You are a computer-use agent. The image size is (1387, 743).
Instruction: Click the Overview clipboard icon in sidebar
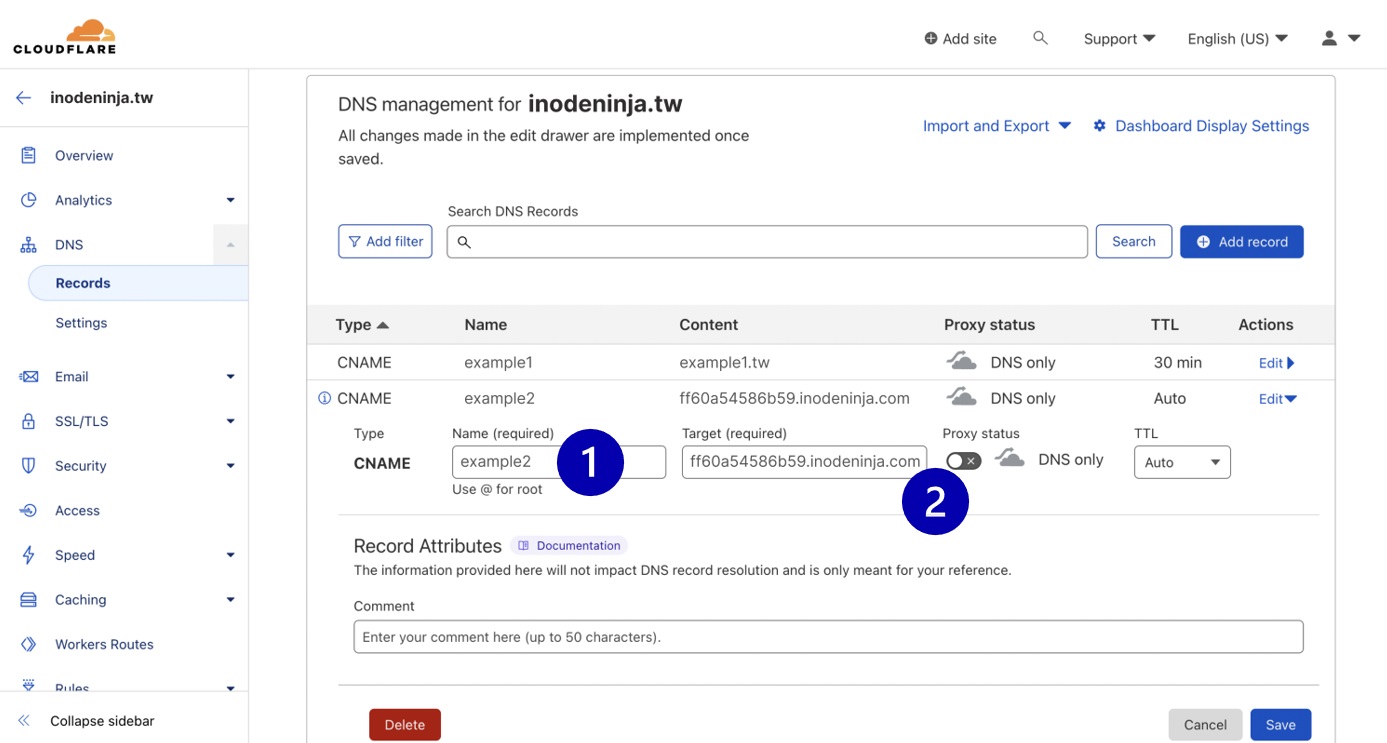pyautogui.click(x=29, y=155)
